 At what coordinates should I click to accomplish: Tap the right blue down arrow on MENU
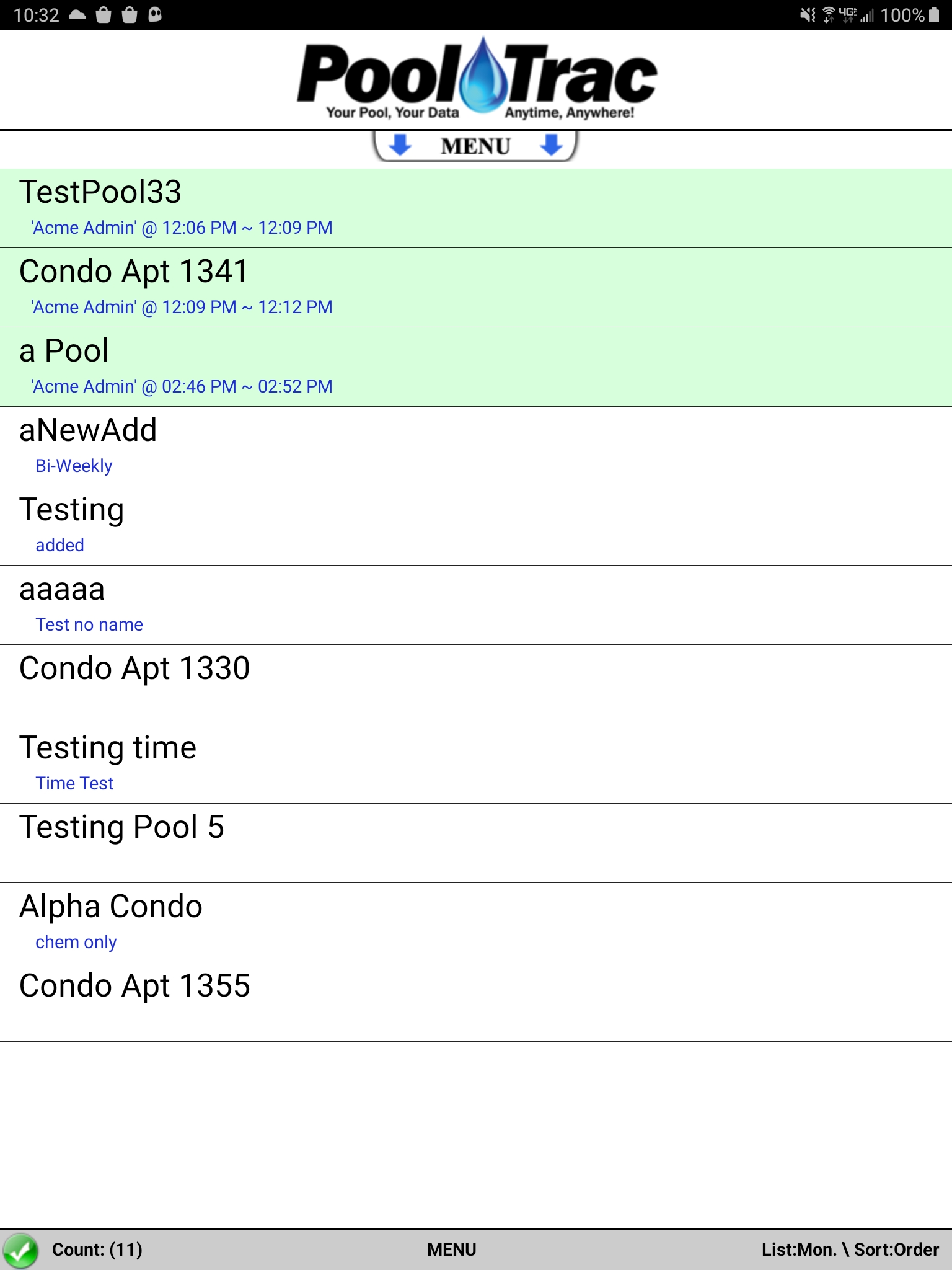(551, 144)
